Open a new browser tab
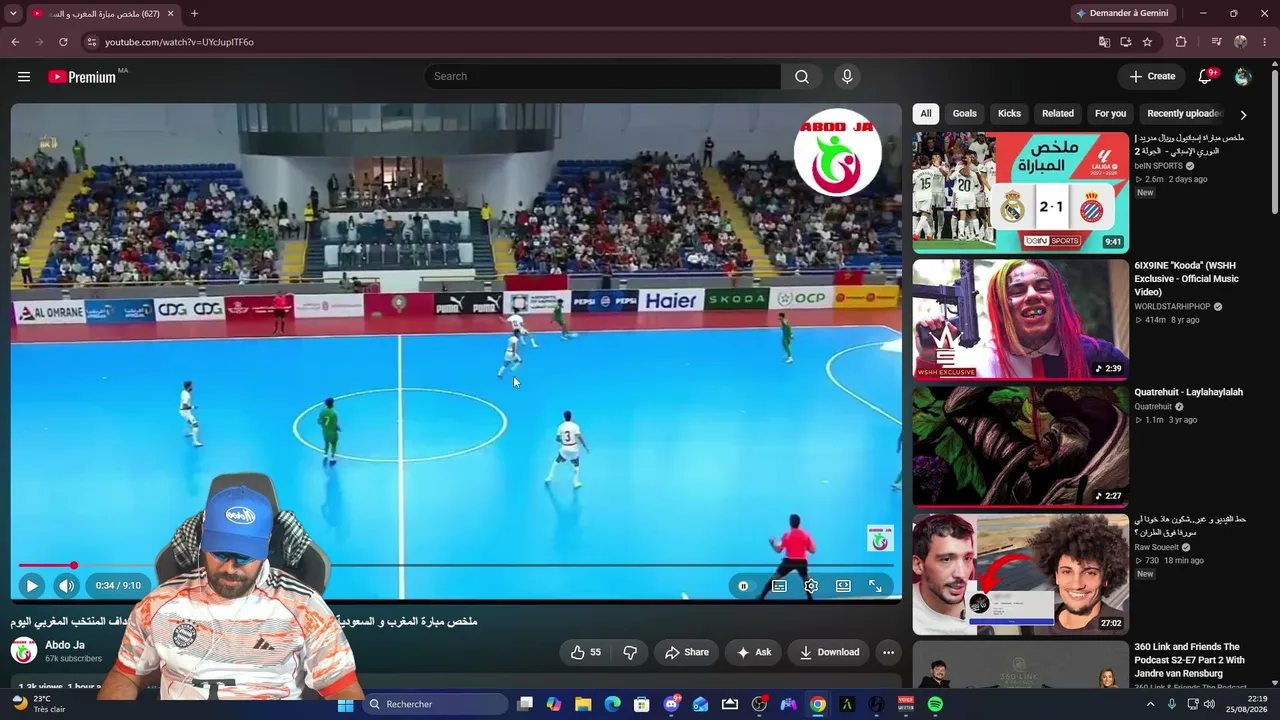This screenshot has width=1280, height=720. pyautogui.click(x=194, y=14)
